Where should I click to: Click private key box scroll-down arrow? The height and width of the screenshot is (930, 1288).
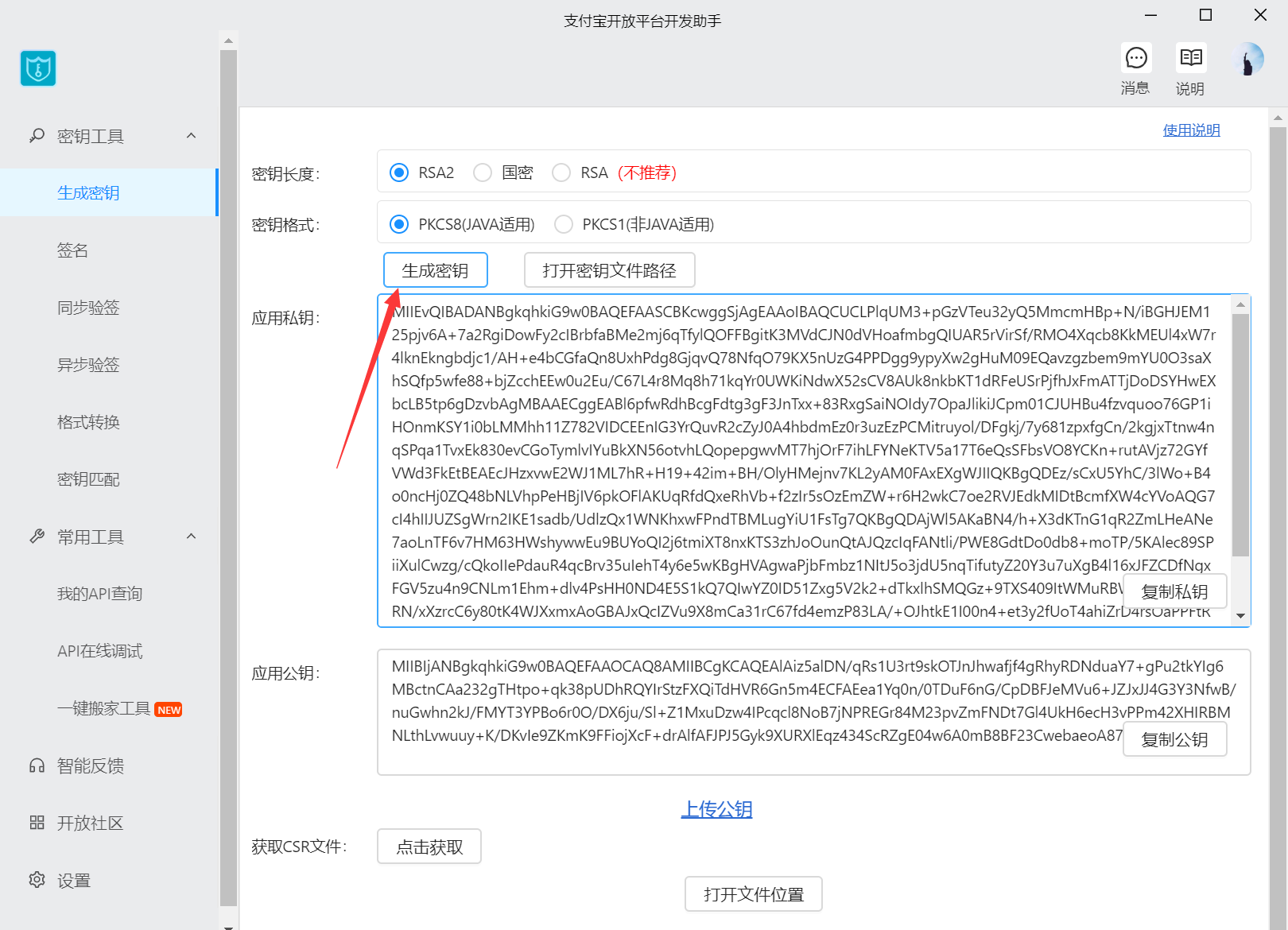pos(1240,616)
